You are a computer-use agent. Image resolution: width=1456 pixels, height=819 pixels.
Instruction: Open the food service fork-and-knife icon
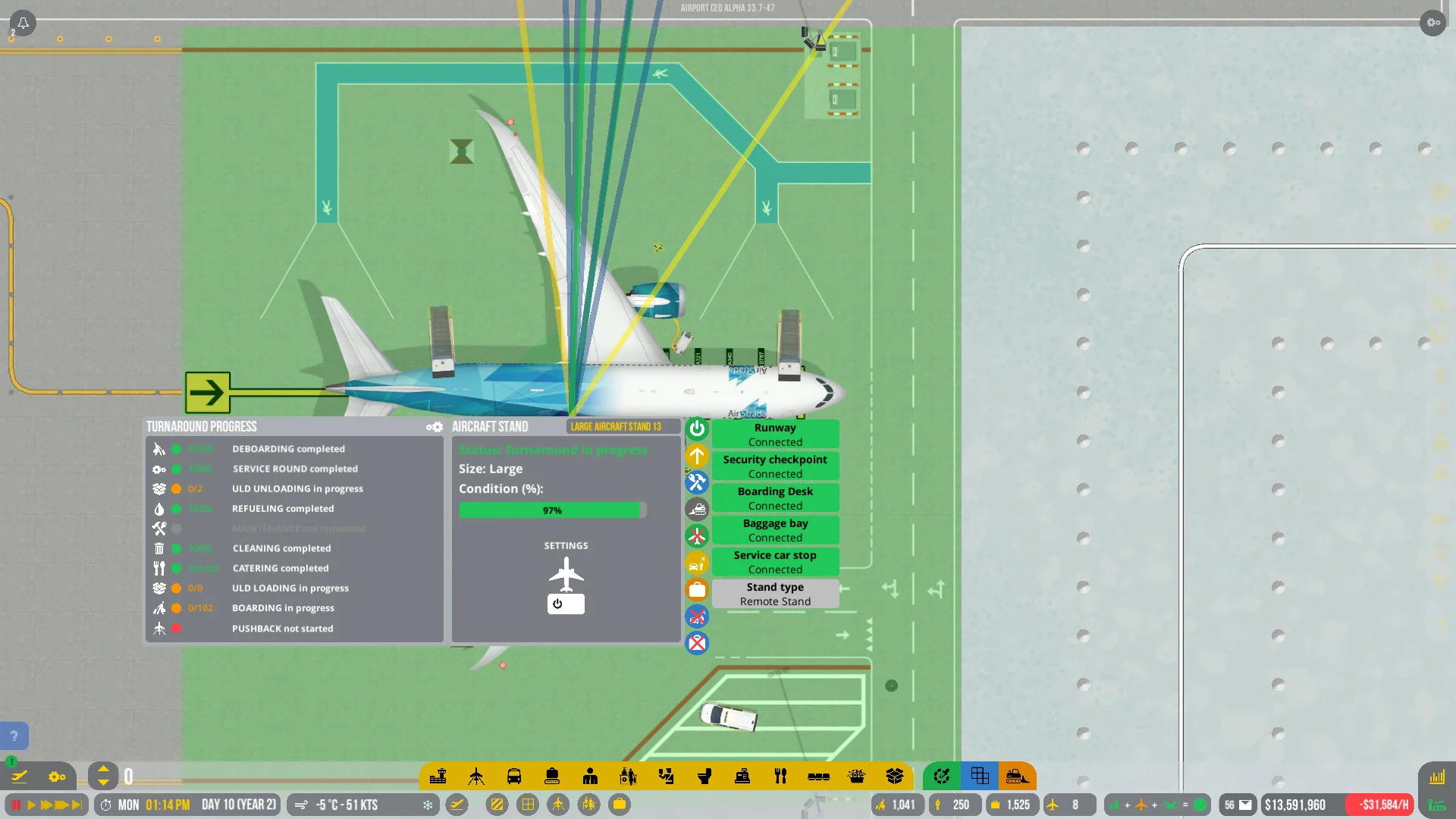click(x=780, y=776)
